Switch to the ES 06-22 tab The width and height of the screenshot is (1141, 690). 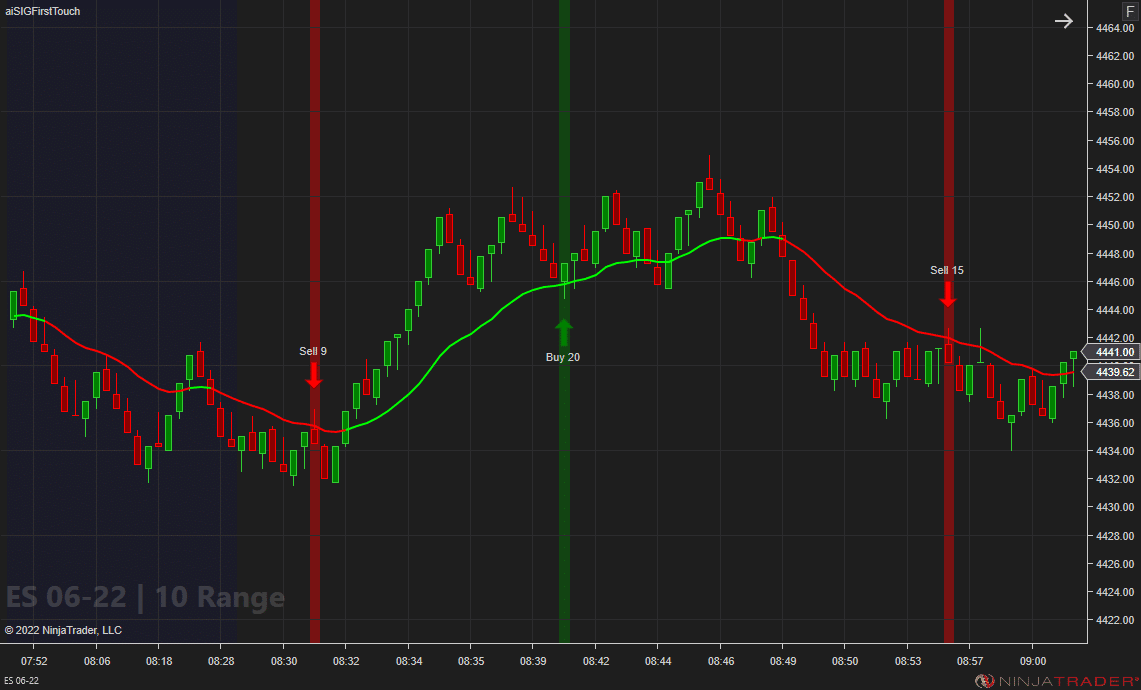22,678
